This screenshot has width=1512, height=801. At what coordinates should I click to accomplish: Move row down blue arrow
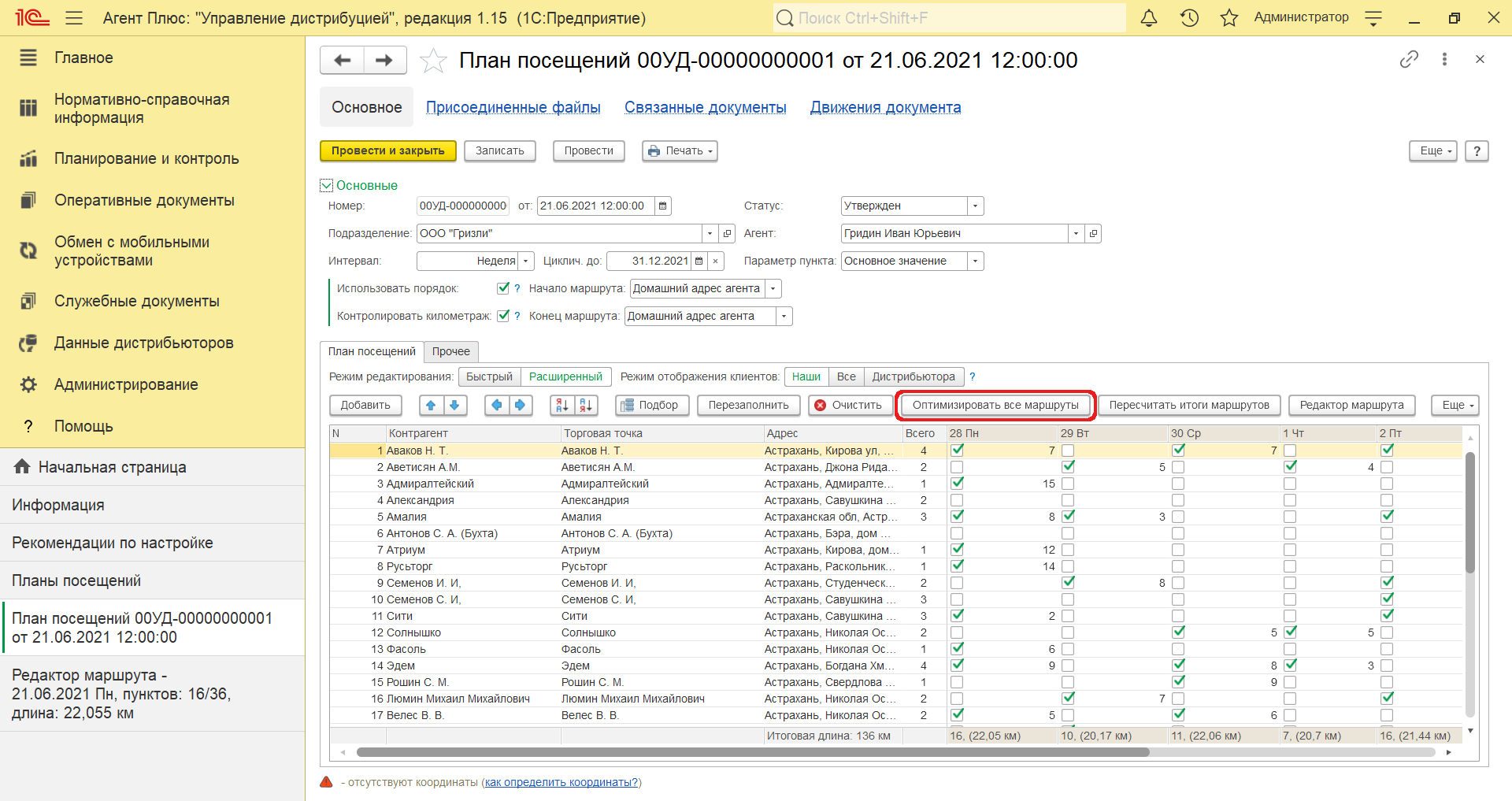click(454, 406)
